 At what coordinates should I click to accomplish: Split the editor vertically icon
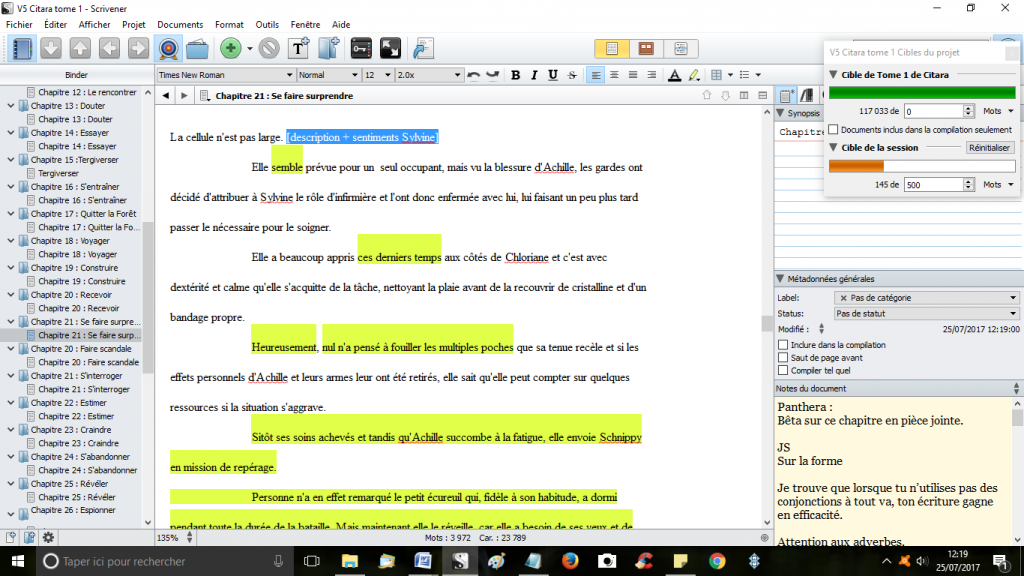744,95
